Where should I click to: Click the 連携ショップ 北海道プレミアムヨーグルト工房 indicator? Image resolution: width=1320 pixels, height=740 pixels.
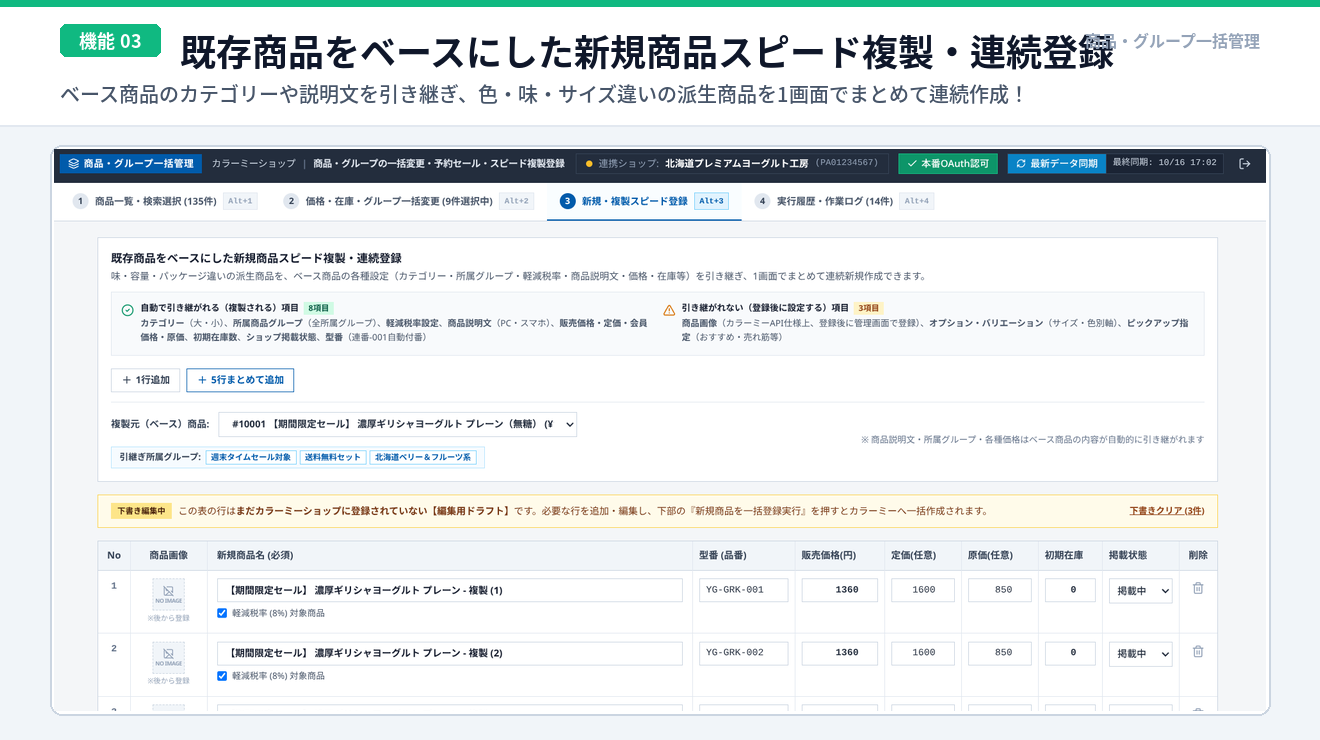point(732,163)
